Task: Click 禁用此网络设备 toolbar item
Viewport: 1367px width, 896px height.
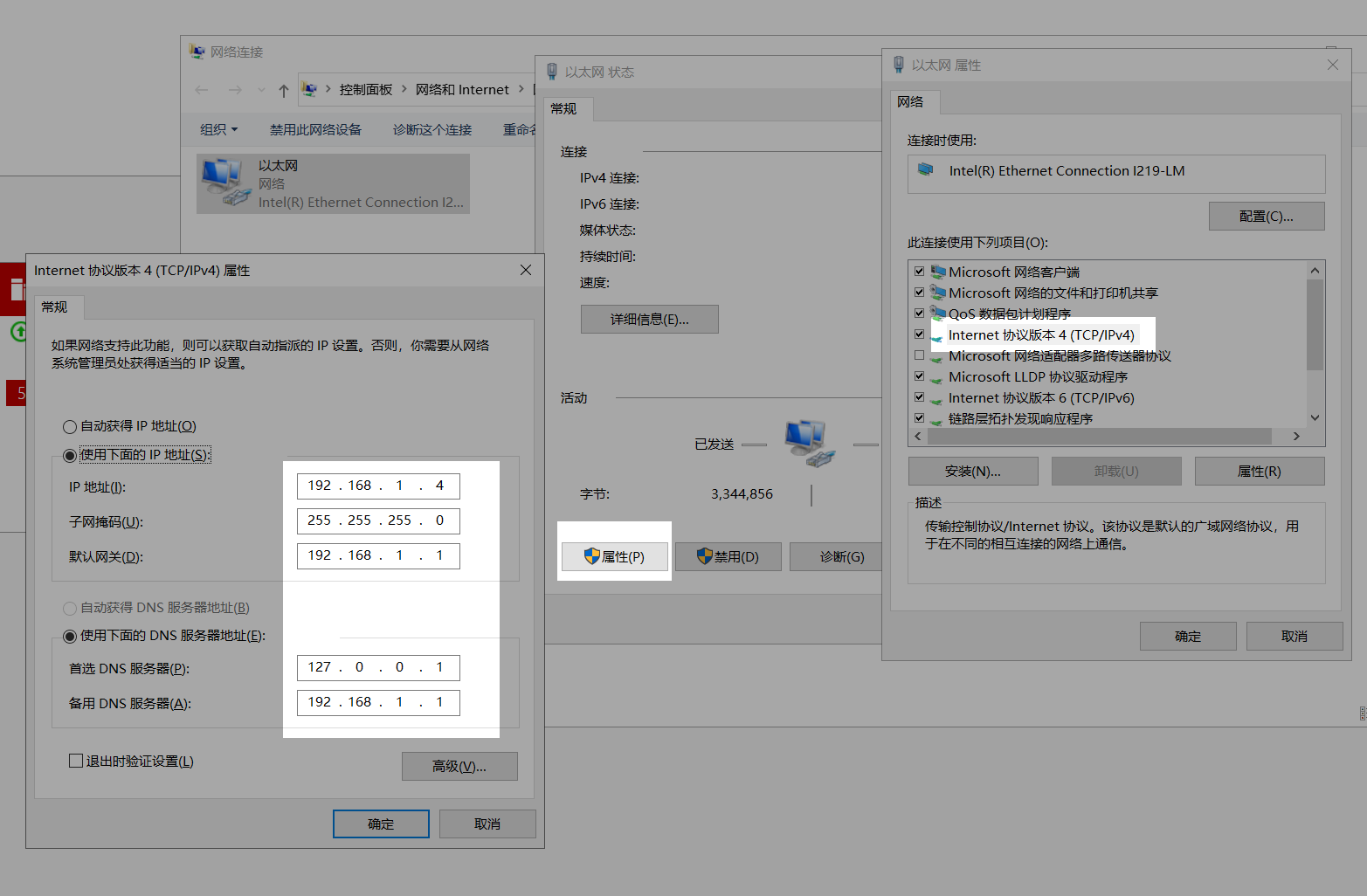Action: pyautogui.click(x=315, y=129)
